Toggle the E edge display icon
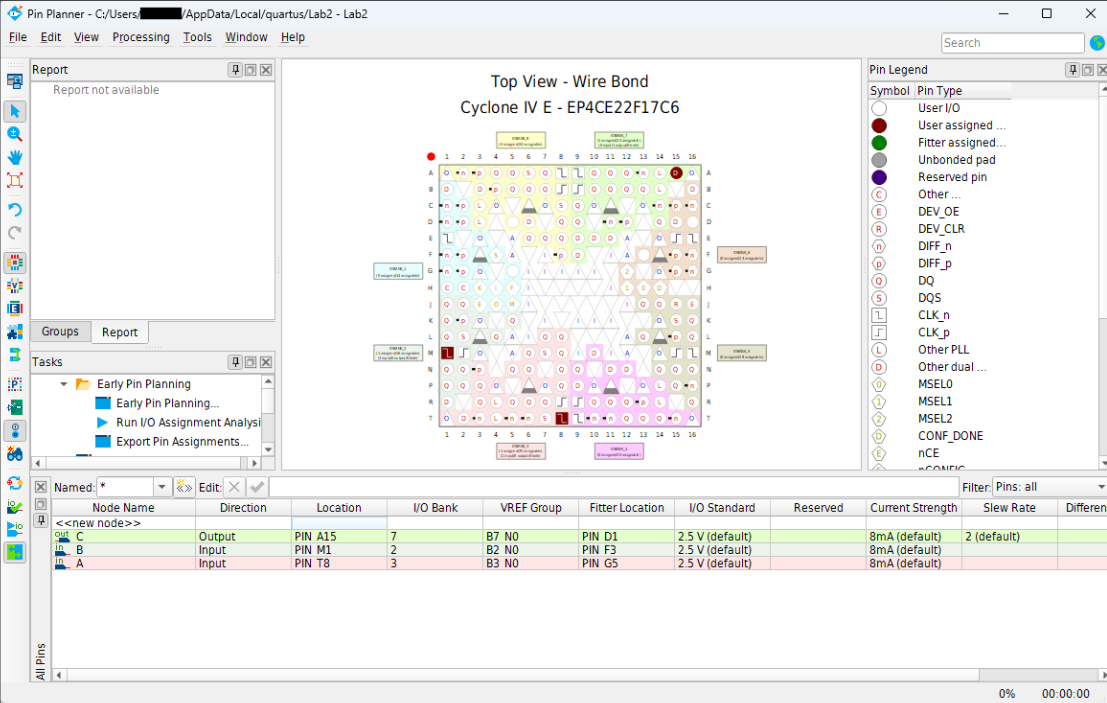Image resolution: width=1107 pixels, height=703 pixels. tap(15, 308)
